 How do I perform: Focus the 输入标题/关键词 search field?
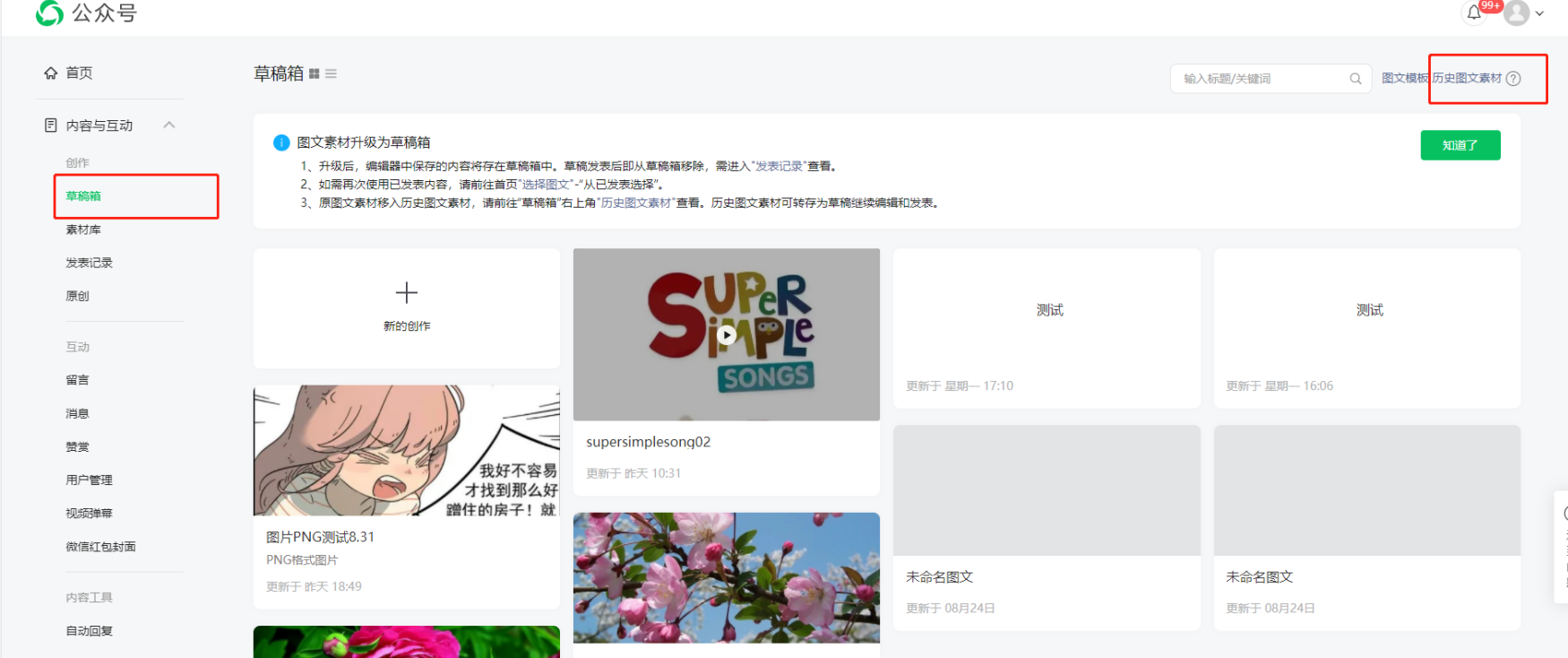(x=1271, y=79)
